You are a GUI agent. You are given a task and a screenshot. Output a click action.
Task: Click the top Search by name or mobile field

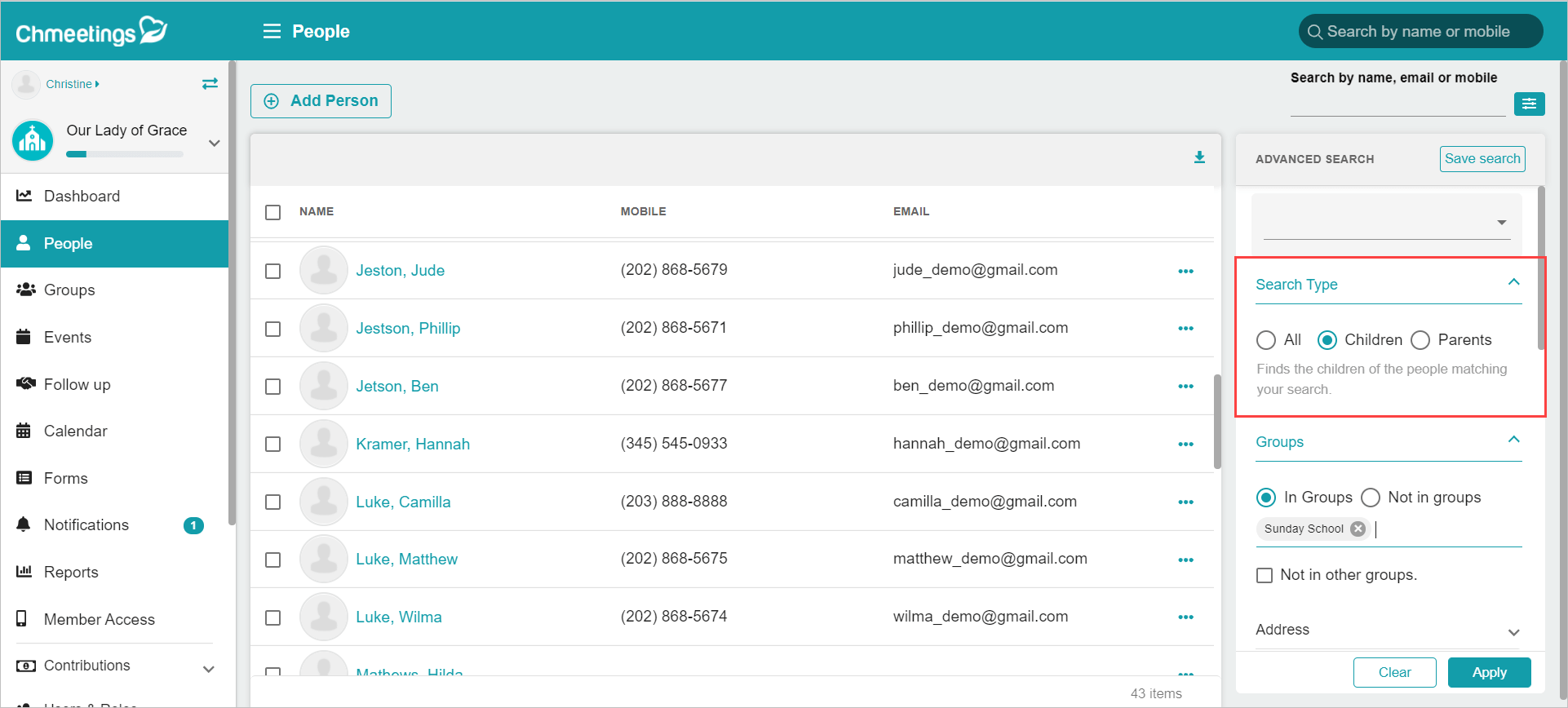1420,32
